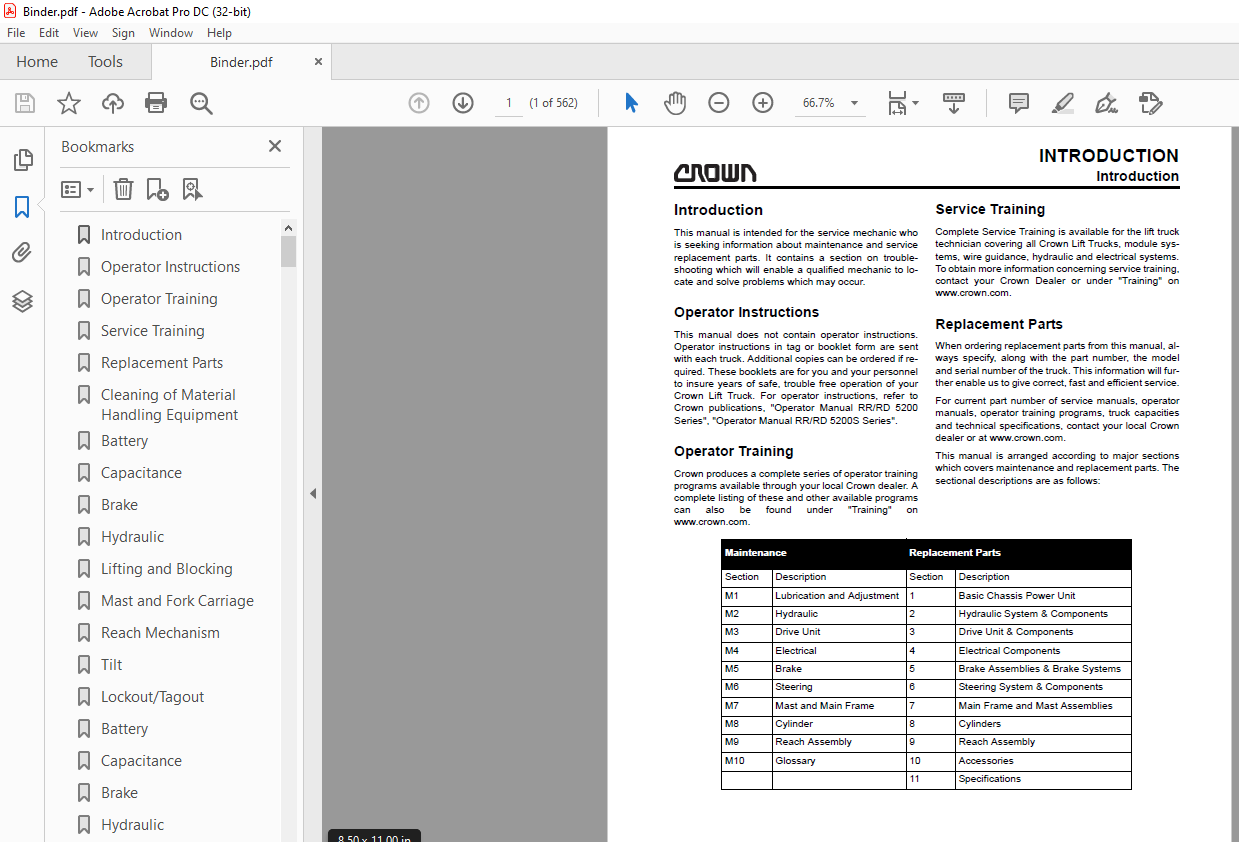
Task: Switch to the Home tab
Action: click(37, 62)
